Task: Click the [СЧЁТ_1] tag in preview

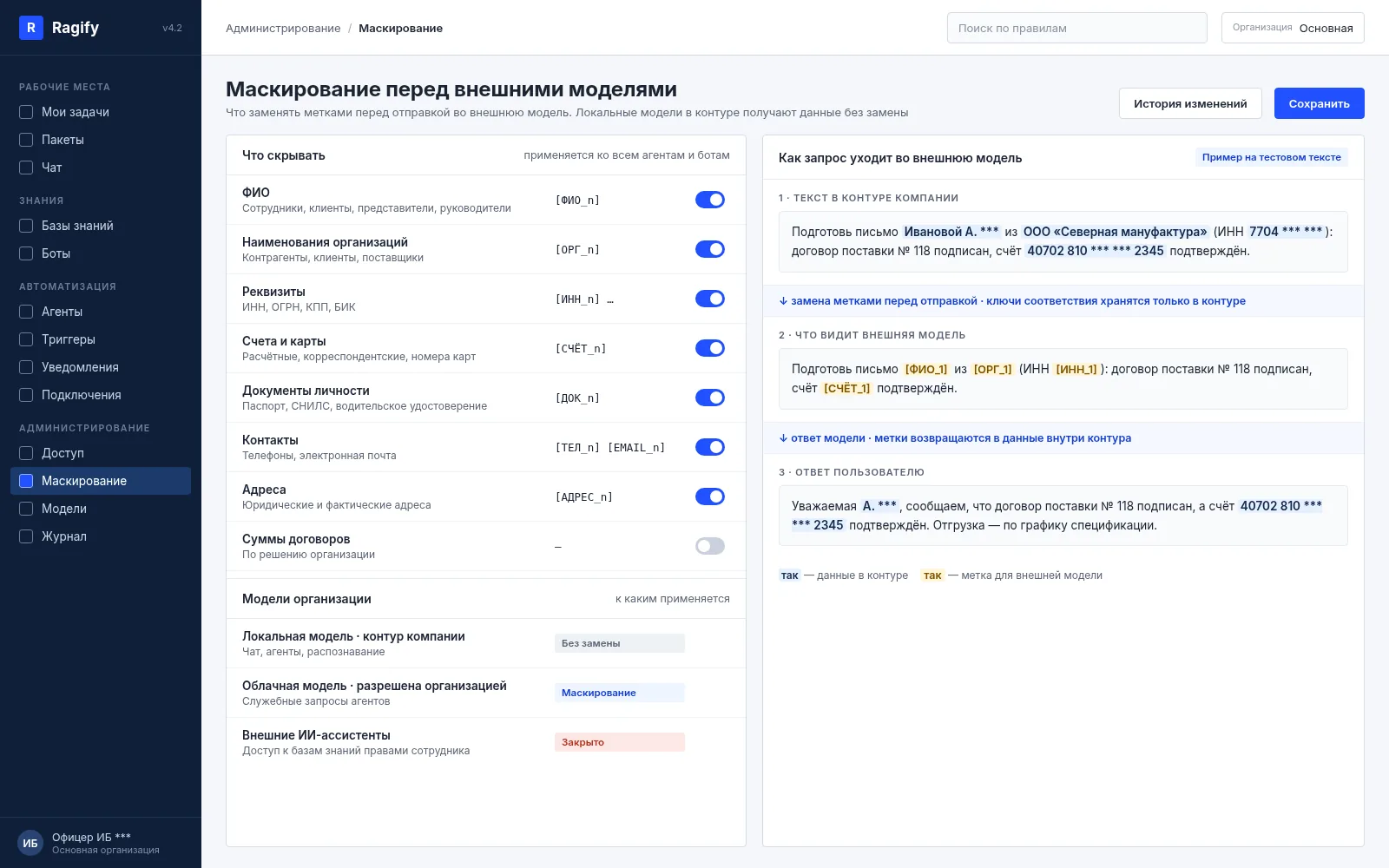Action: (846, 388)
